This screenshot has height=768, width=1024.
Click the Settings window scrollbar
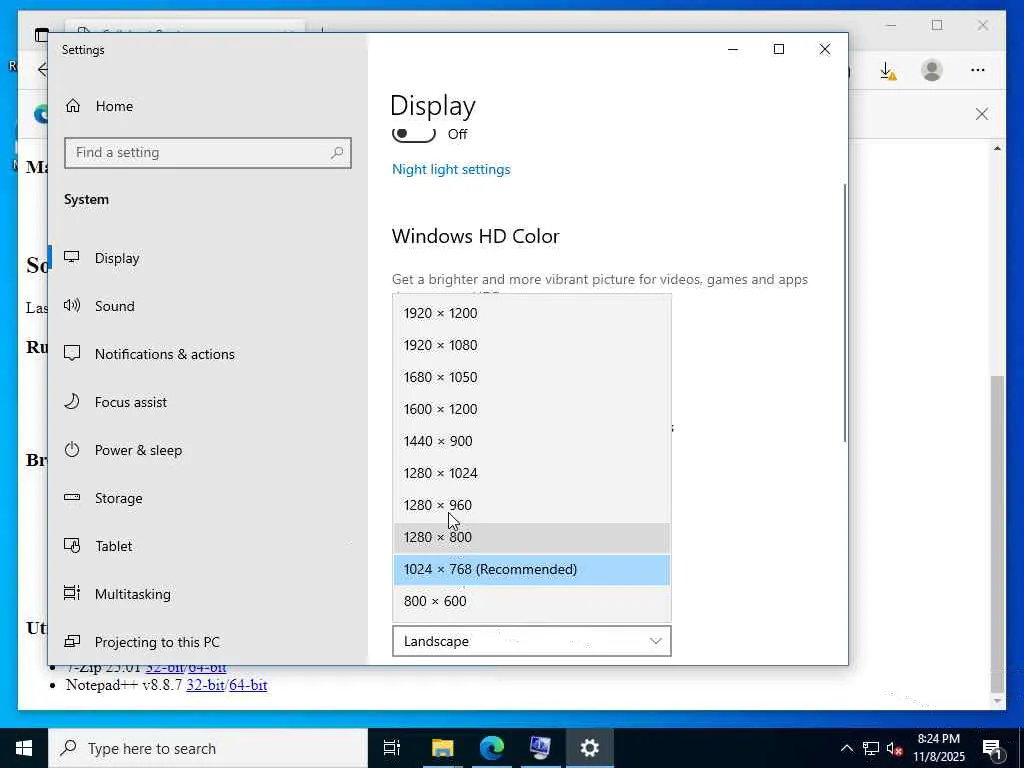(x=844, y=313)
